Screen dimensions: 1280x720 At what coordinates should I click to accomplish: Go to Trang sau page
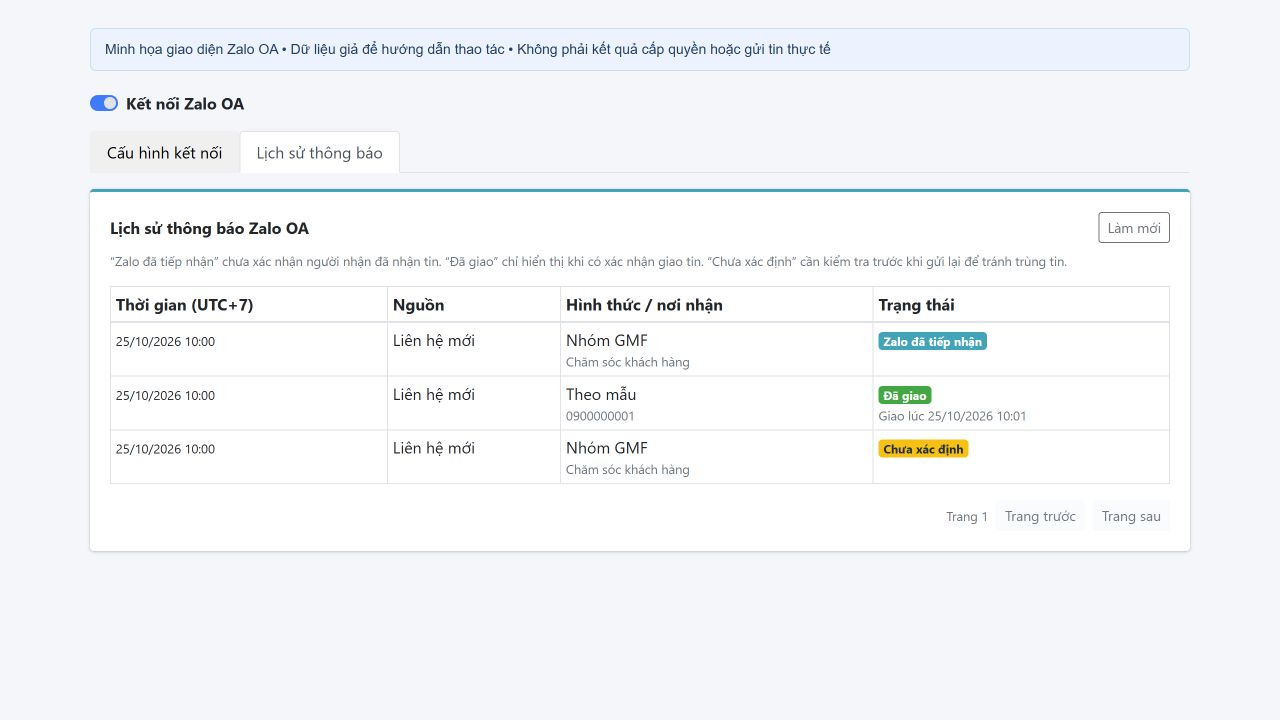[1131, 516]
